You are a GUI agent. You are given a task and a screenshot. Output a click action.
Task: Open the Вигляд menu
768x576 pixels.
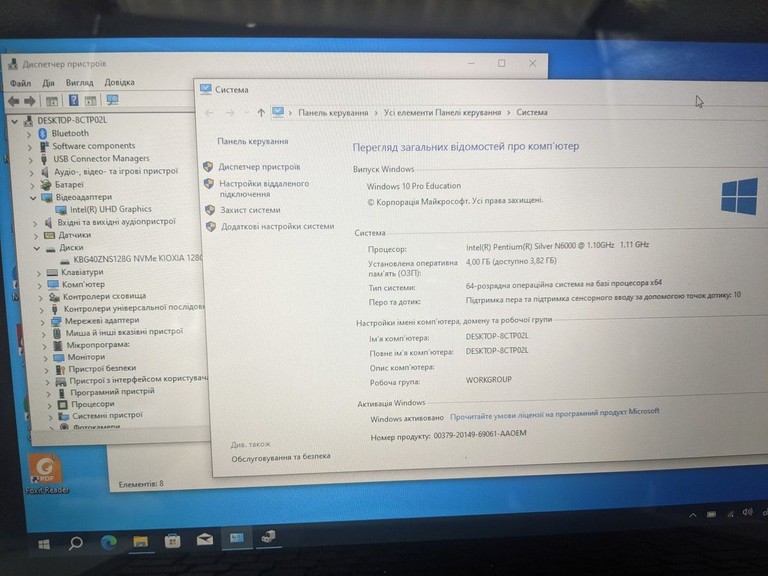tap(79, 82)
